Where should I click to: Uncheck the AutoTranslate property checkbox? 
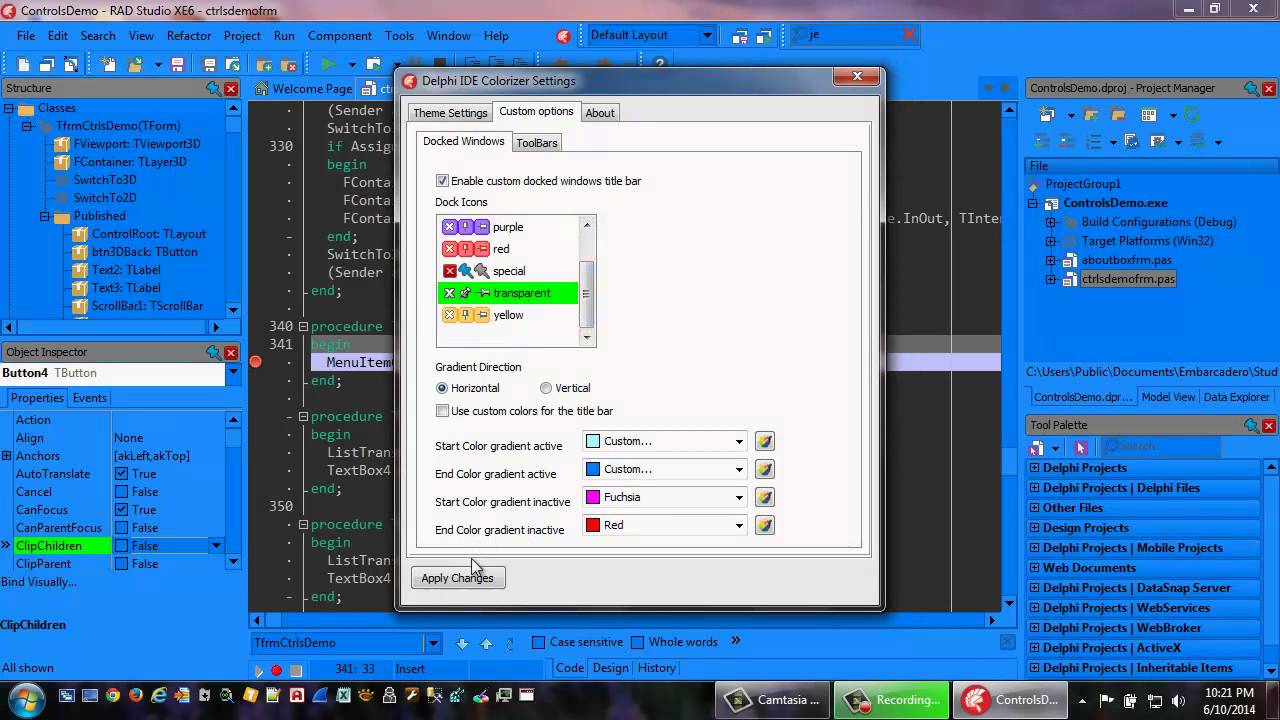click(121, 474)
